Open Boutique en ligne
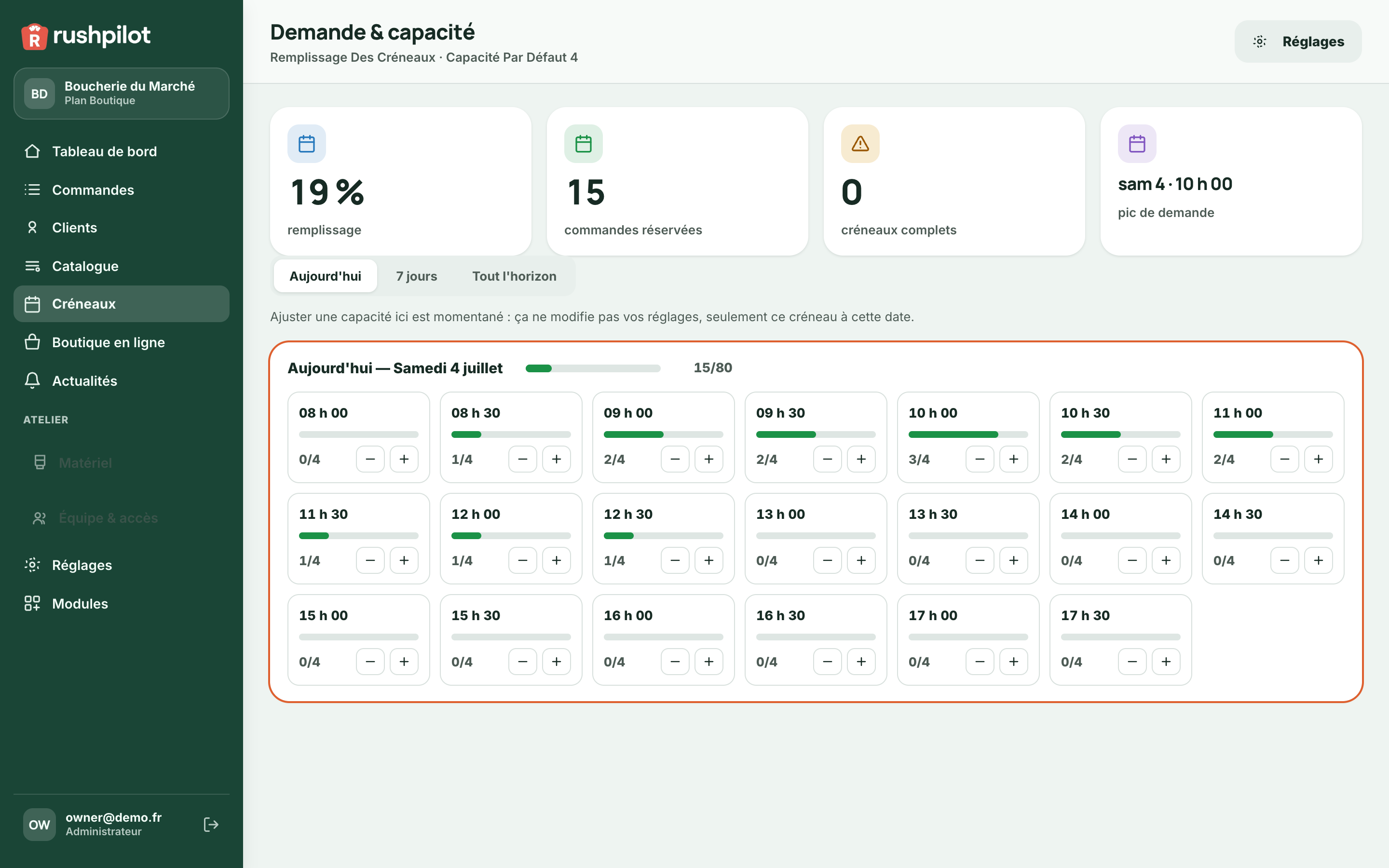 [x=121, y=342]
